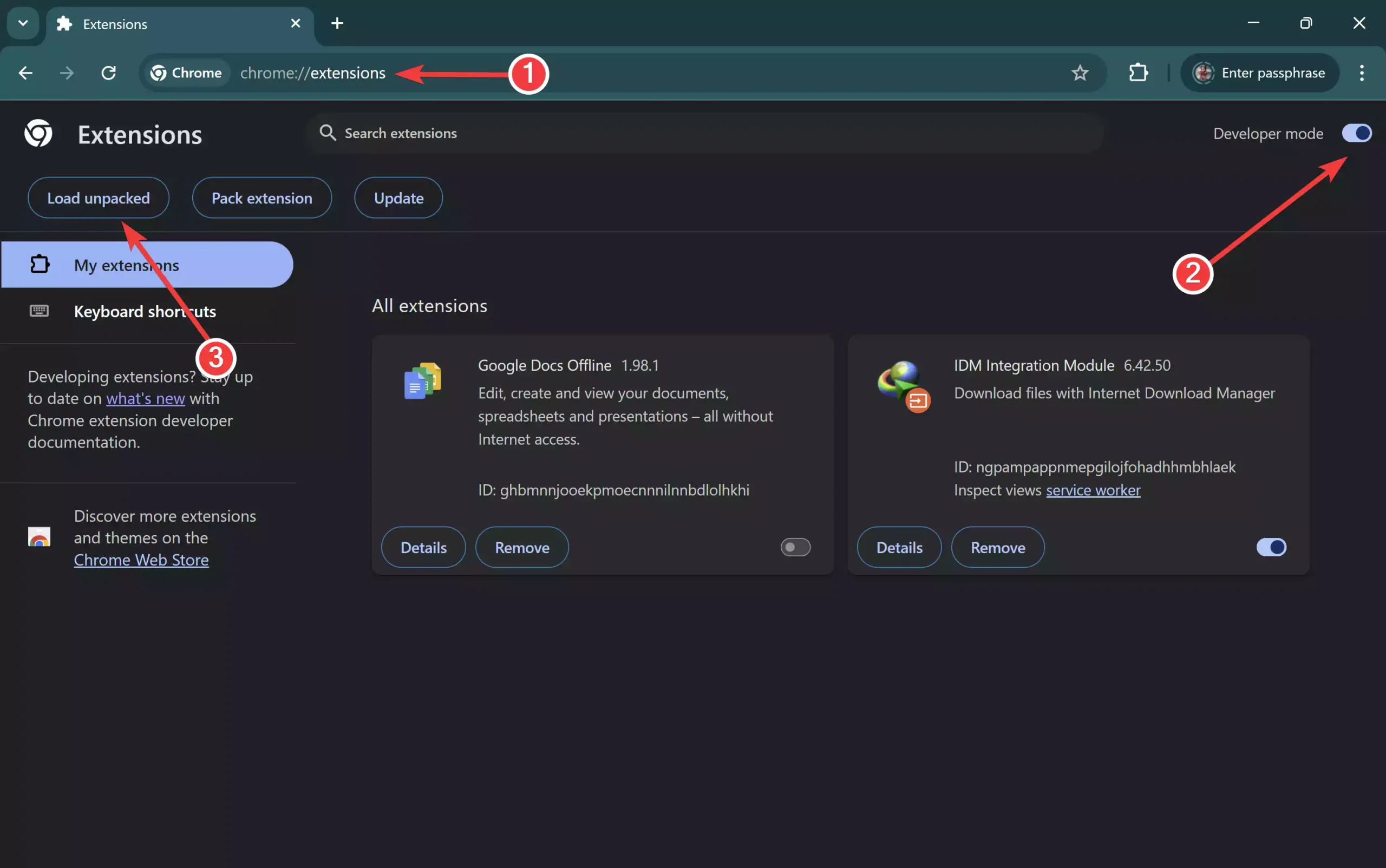Toggle Developer mode off
Screen dimensions: 1386x868
point(1357,133)
